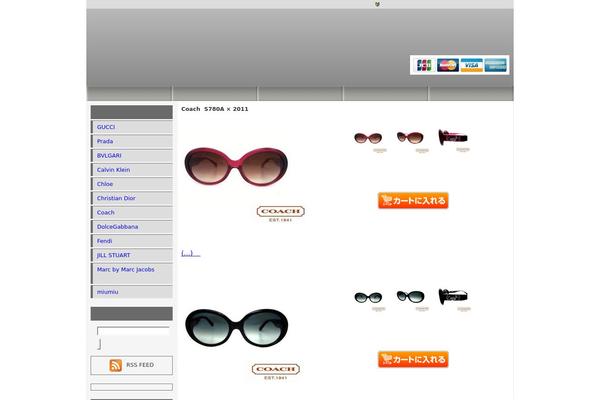Click Coach logo under red sunglasses
The image size is (600, 400).
(280, 214)
